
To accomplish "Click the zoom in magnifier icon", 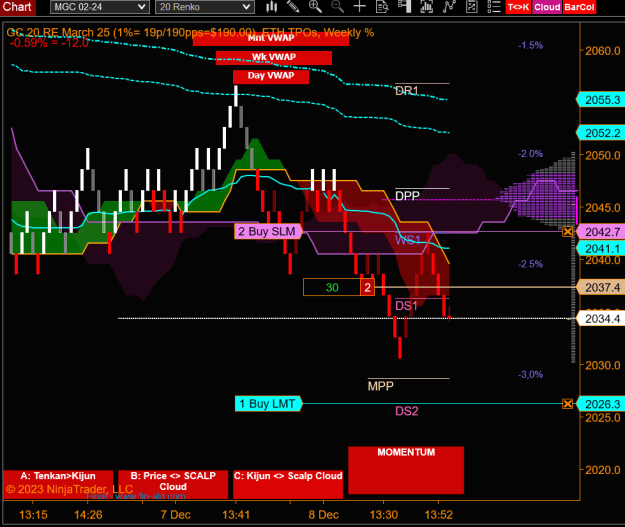I will pos(315,7).
